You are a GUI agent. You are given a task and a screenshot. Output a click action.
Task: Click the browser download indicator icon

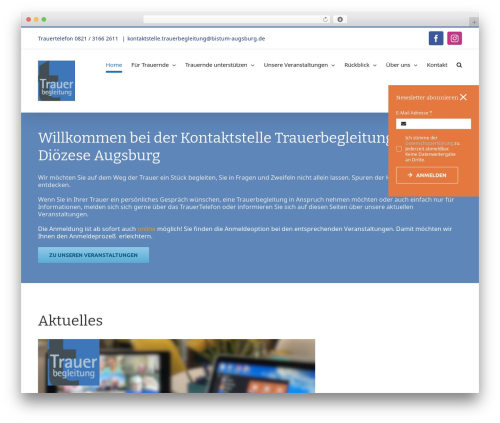[x=340, y=20]
